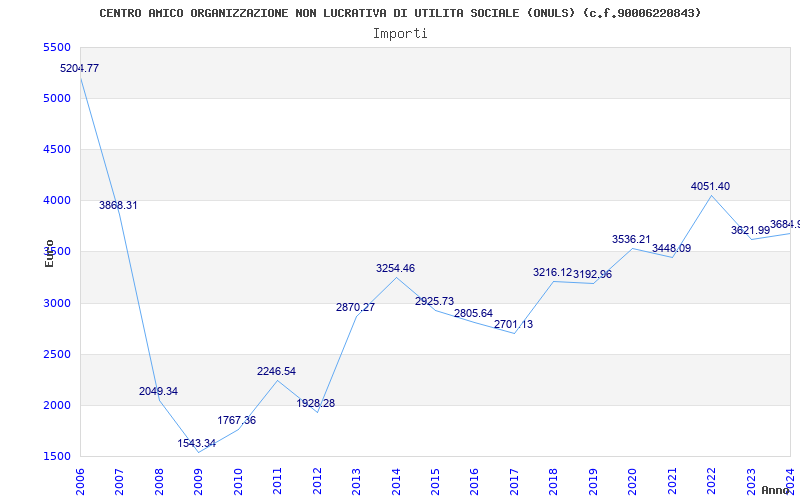Select the 3868.31 data point label
The height and width of the screenshot is (500, 800).
118,205
